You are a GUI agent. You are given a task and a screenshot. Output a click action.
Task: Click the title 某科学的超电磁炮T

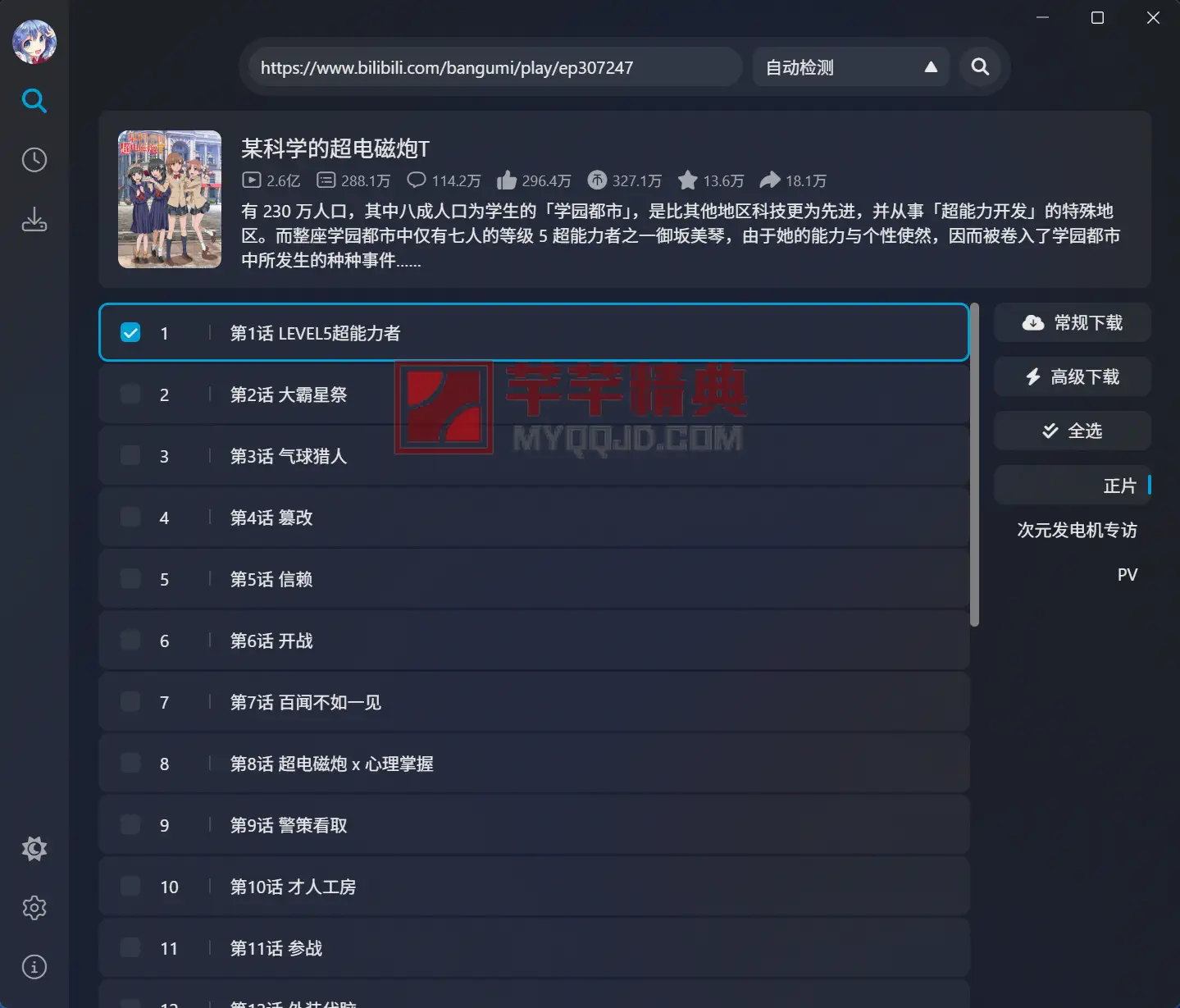(x=335, y=148)
